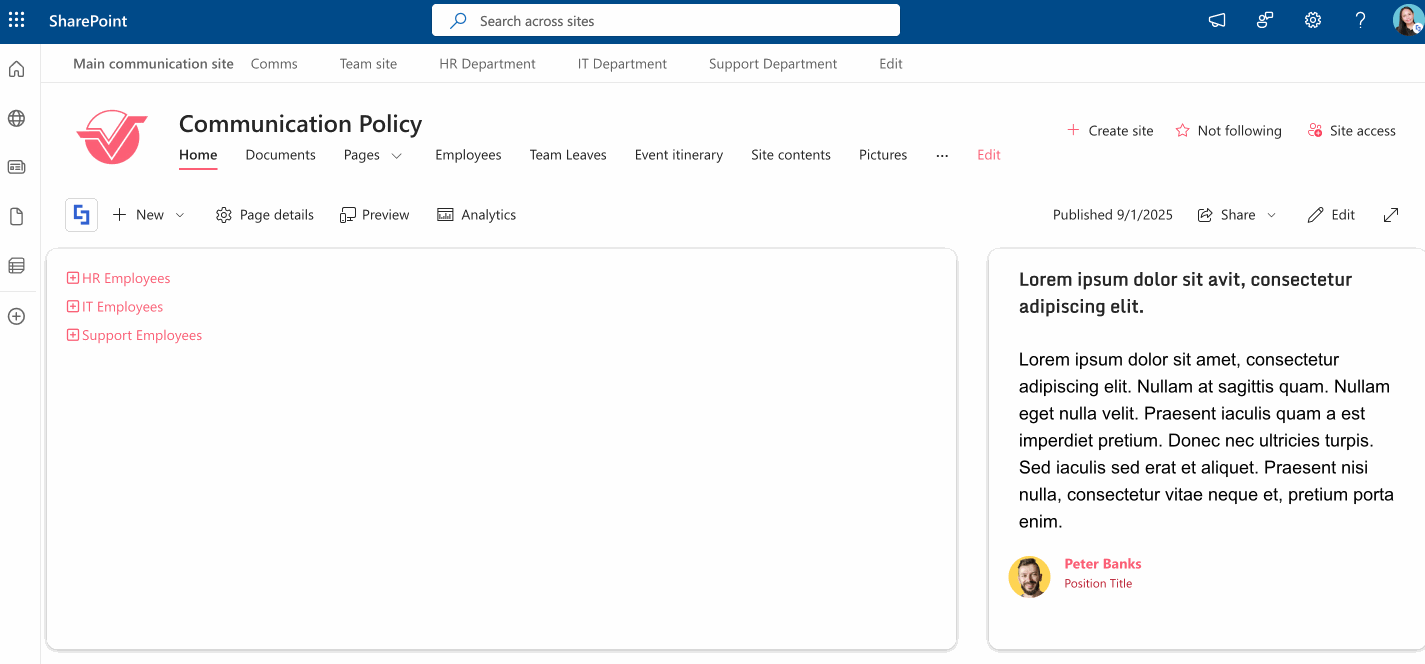Screen dimensions: 1425x664
Task: Open the help question mark icon
Action: click(x=1361, y=20)
